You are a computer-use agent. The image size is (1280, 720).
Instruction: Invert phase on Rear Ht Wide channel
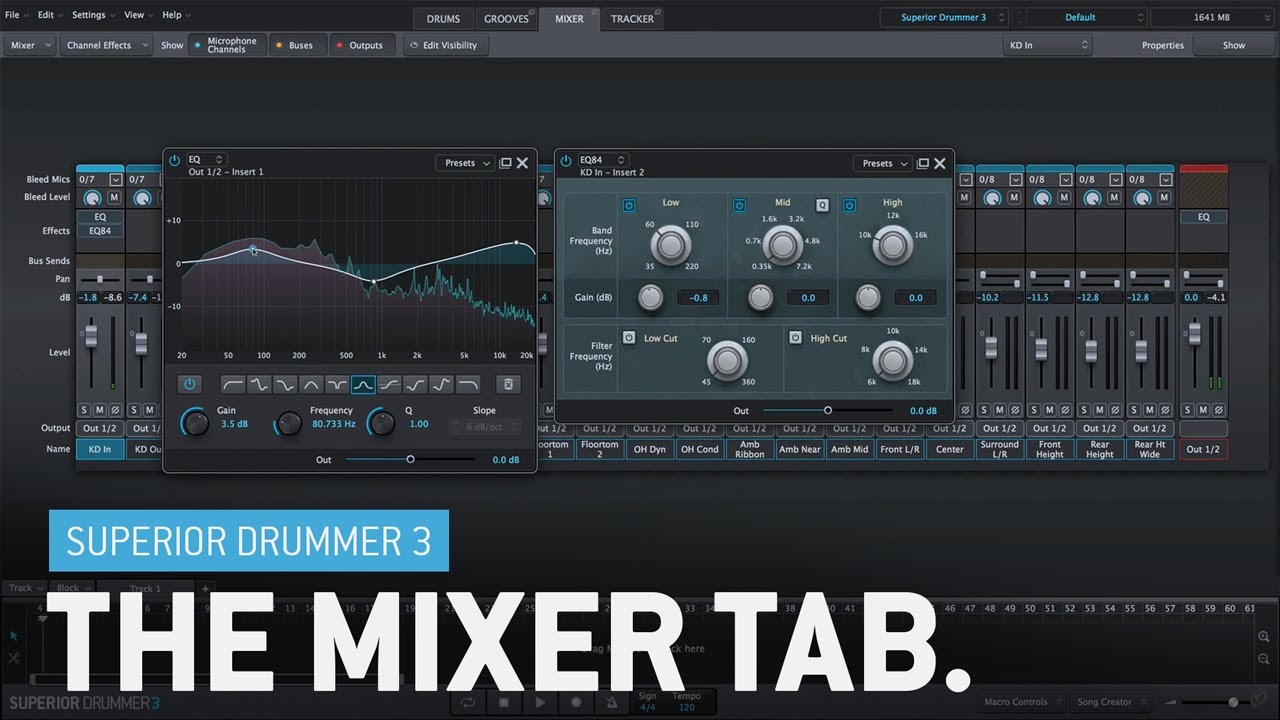click(x=1164, y=410)
